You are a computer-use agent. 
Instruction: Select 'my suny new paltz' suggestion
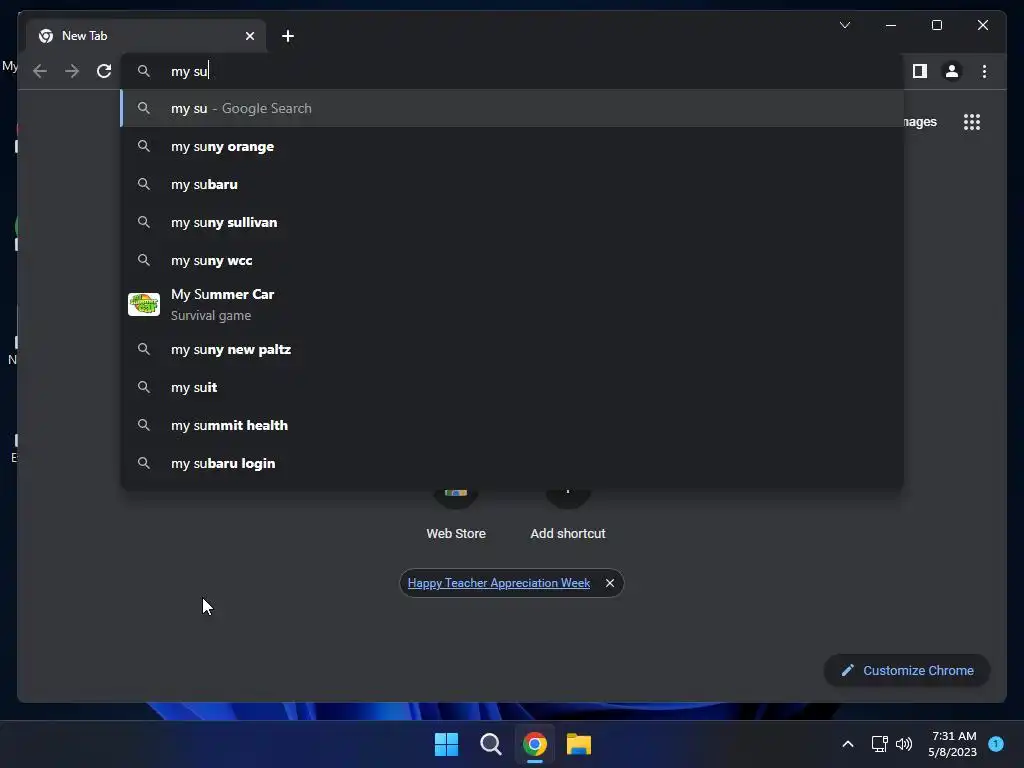click(x=512, y=349)
